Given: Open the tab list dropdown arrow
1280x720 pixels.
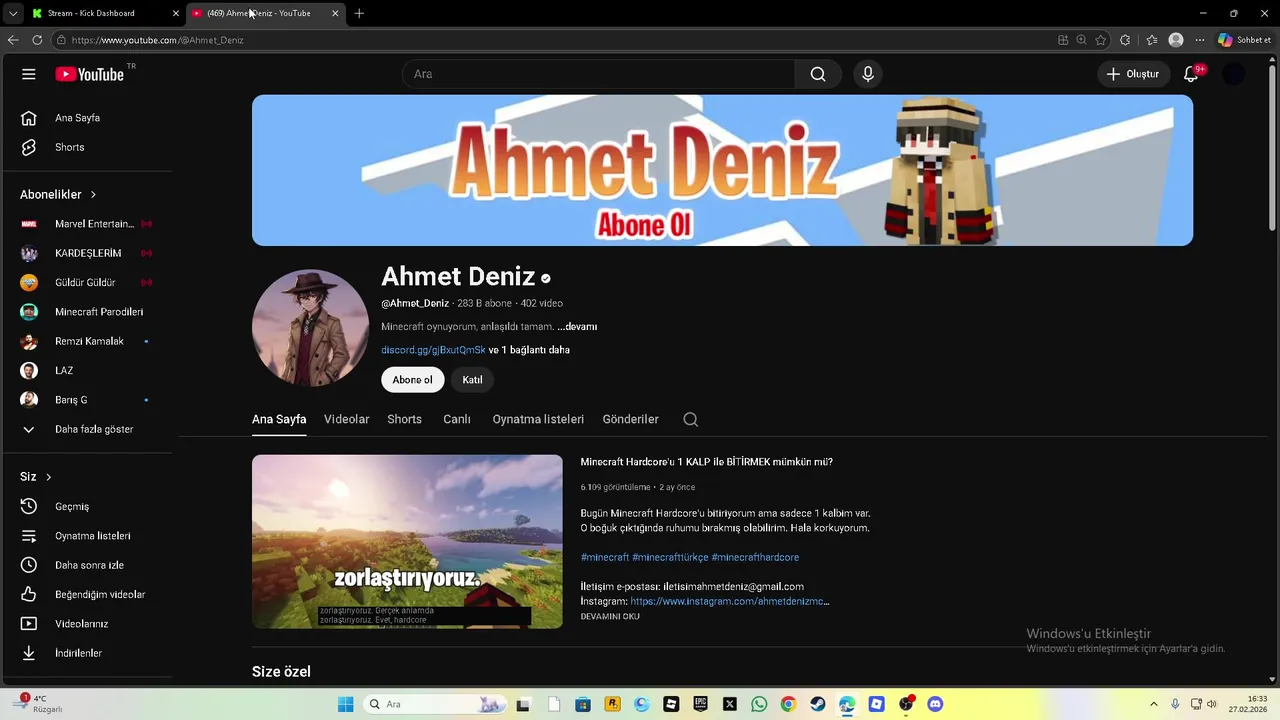Looking at the screenshot, I should [13, 13].
